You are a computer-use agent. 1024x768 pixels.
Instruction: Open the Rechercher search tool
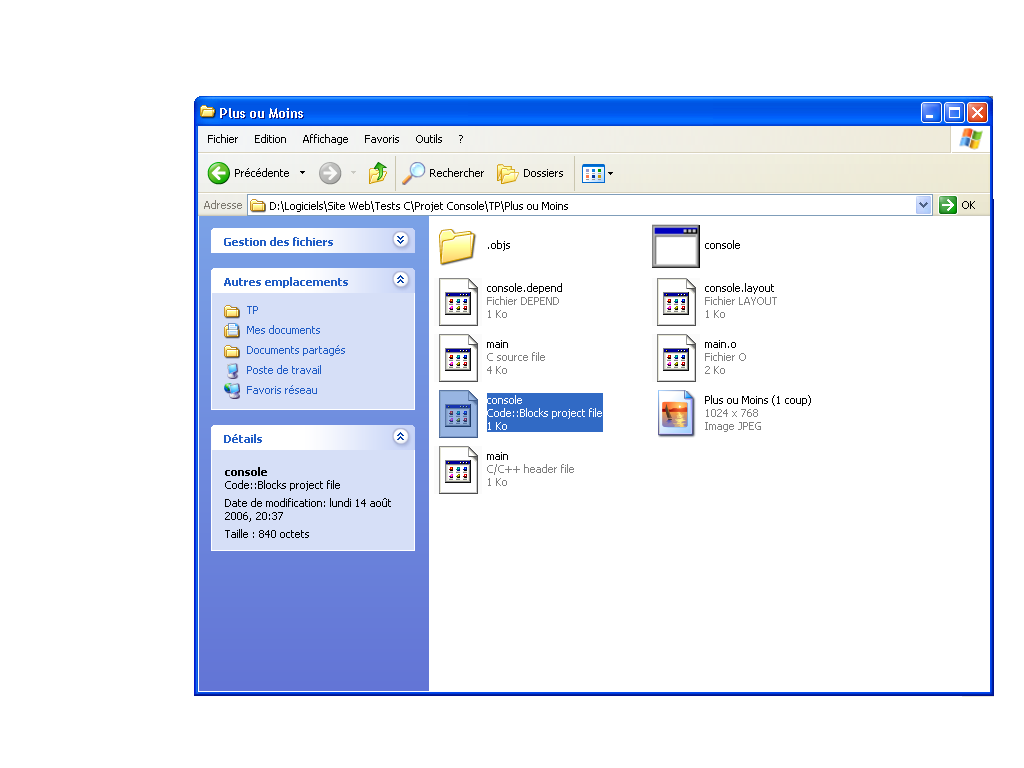443,173
